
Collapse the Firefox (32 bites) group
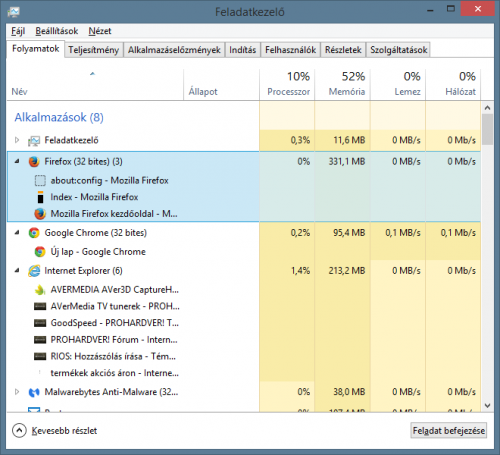[17, 161]
